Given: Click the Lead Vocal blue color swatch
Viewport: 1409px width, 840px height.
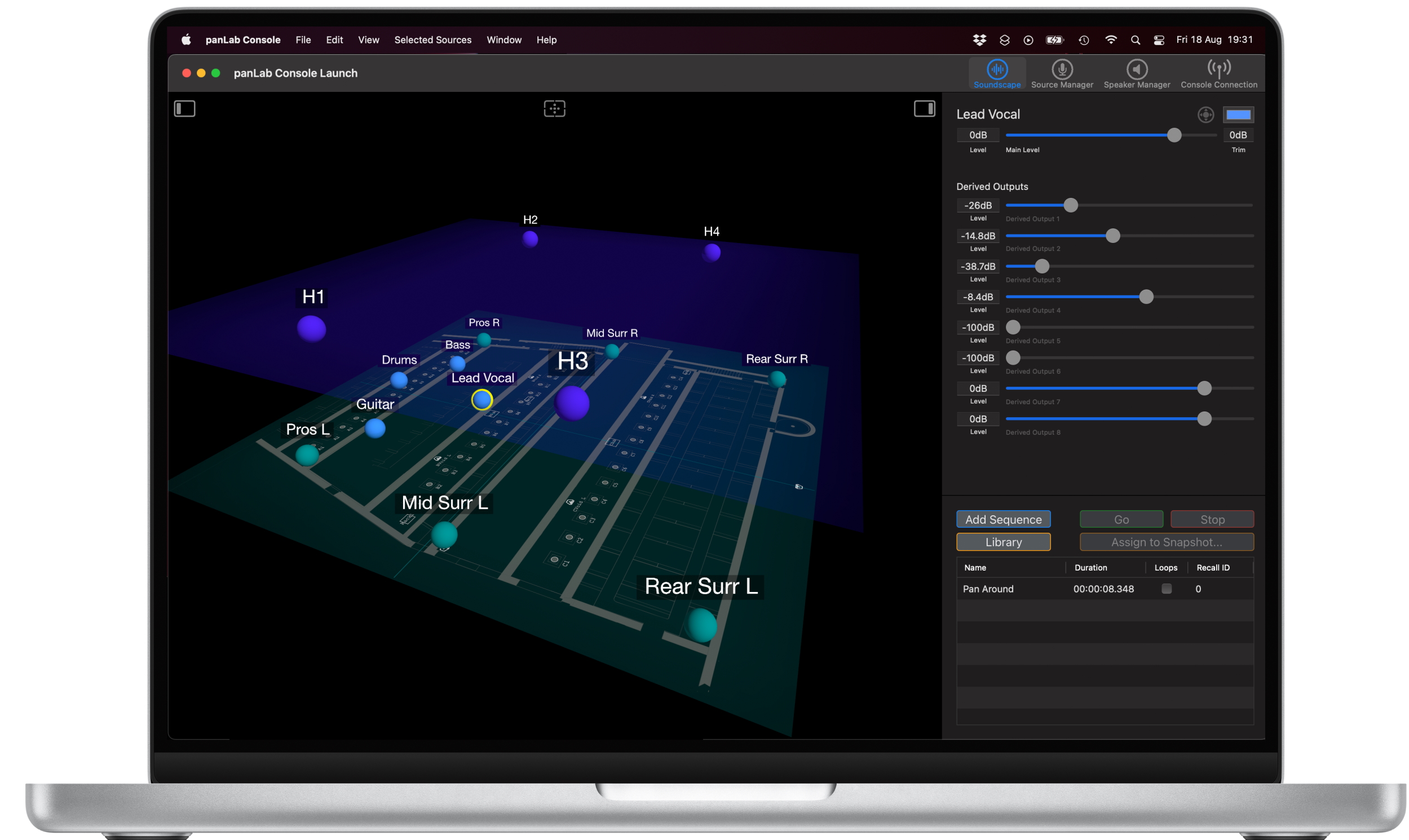Looking at the screenshot, I should coord(1238,115).
